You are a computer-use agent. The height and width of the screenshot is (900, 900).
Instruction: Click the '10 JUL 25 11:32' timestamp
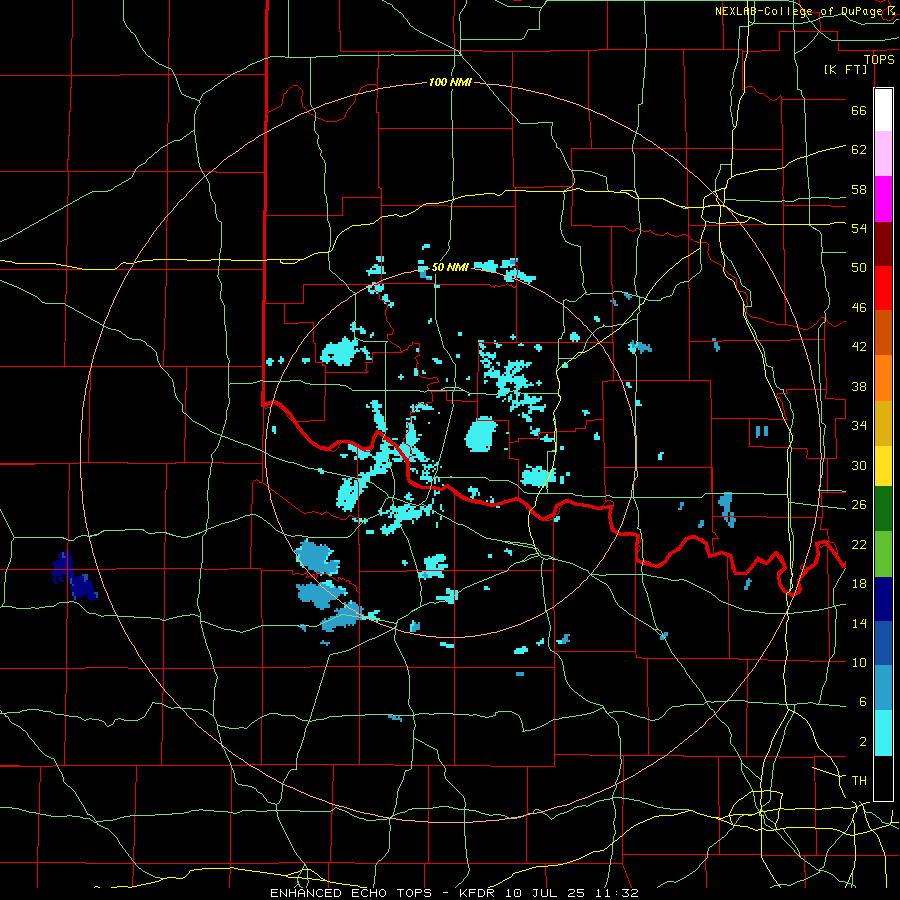571,893
